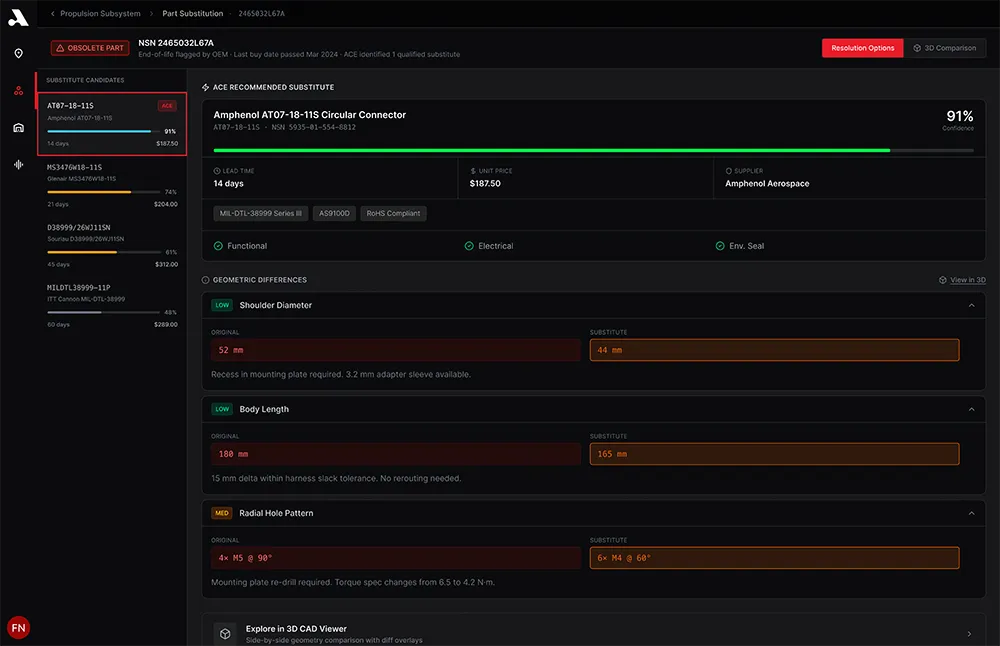Open the parts hierarchy sidebar icon
Viewport: 1000px width, 646px height.
[x=18, y=91]
